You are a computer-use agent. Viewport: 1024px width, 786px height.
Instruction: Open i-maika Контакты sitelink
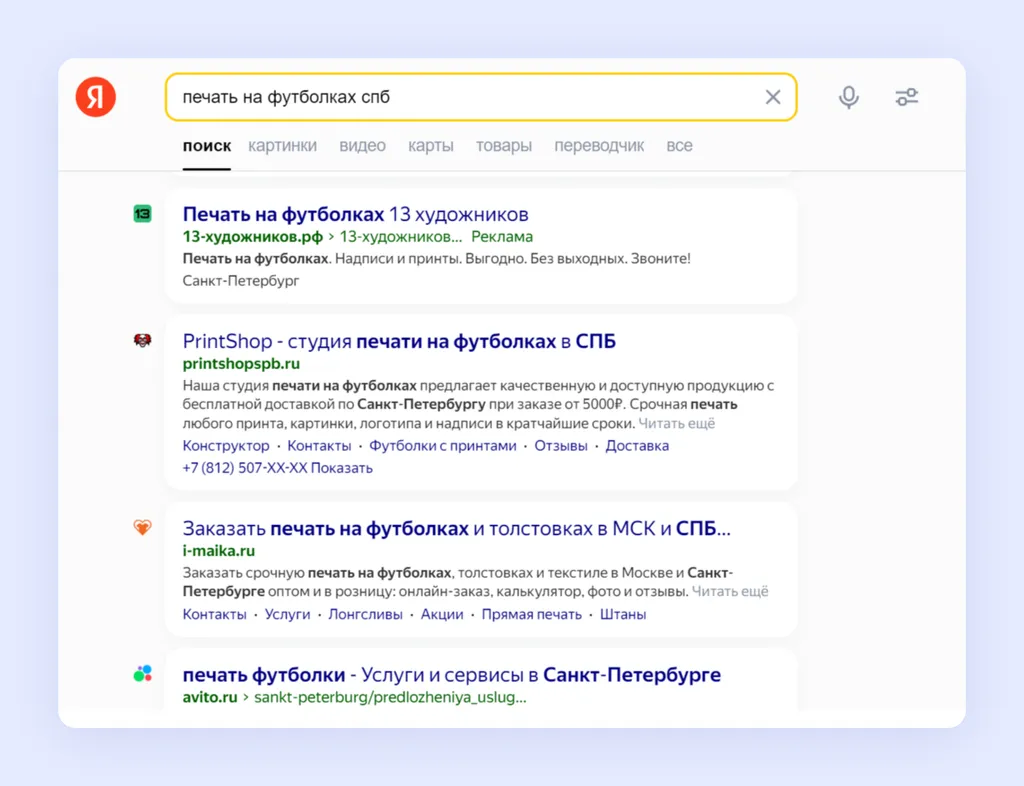point(214,614)
